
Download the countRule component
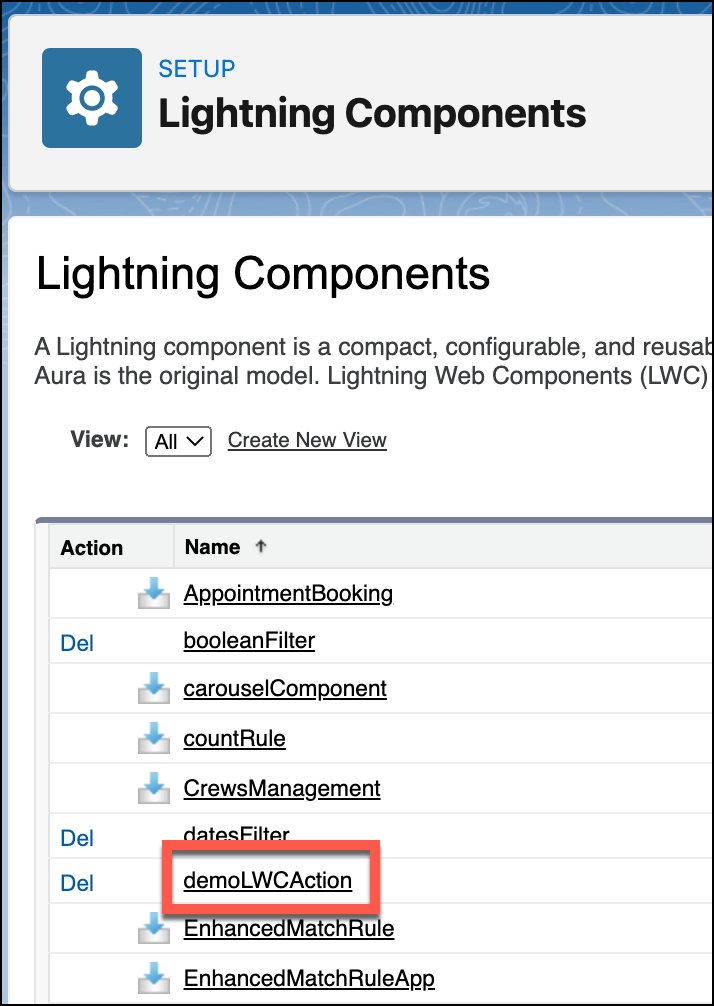(153, 738)
